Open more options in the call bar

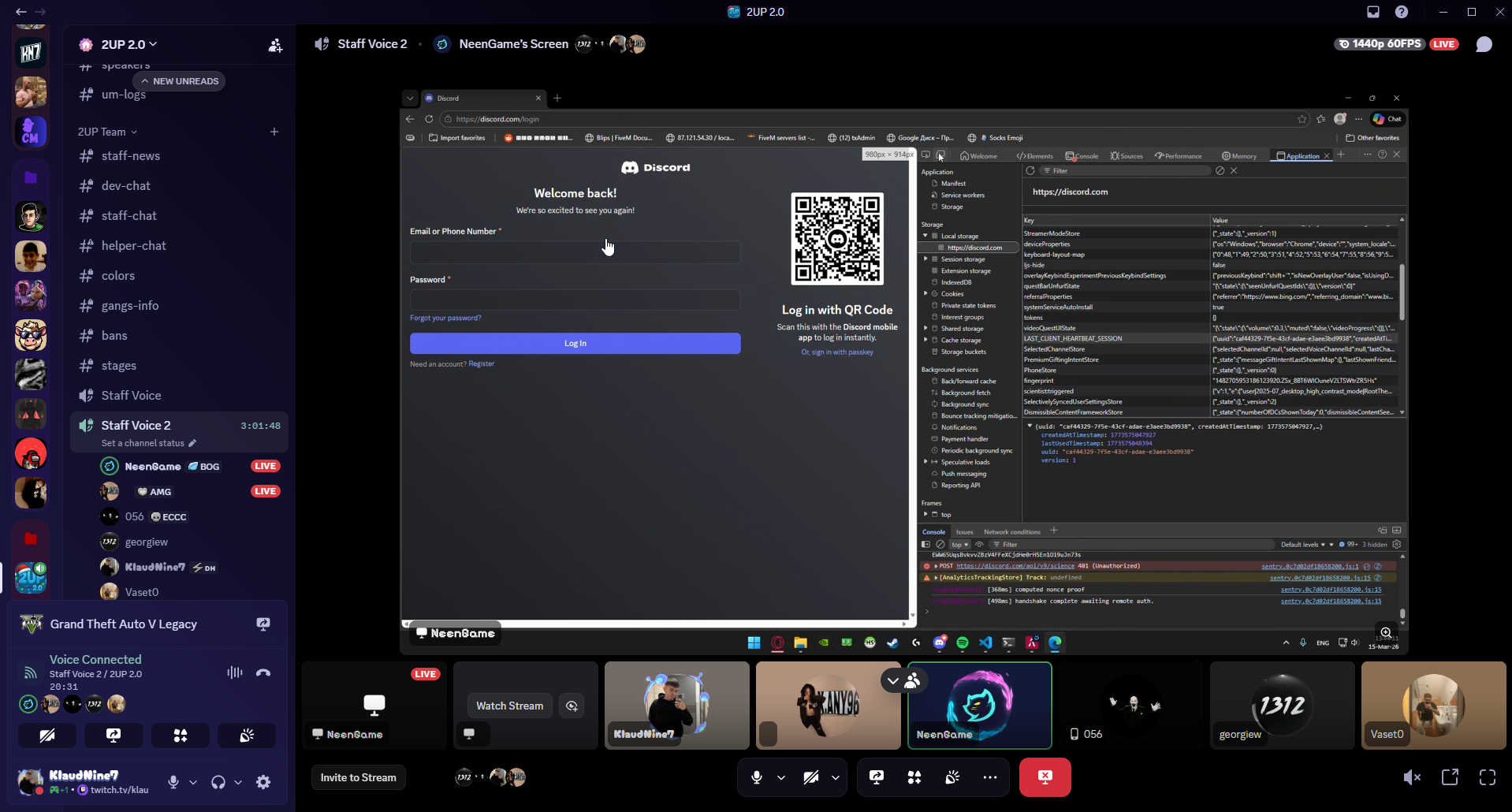click(x=990, y=777)
